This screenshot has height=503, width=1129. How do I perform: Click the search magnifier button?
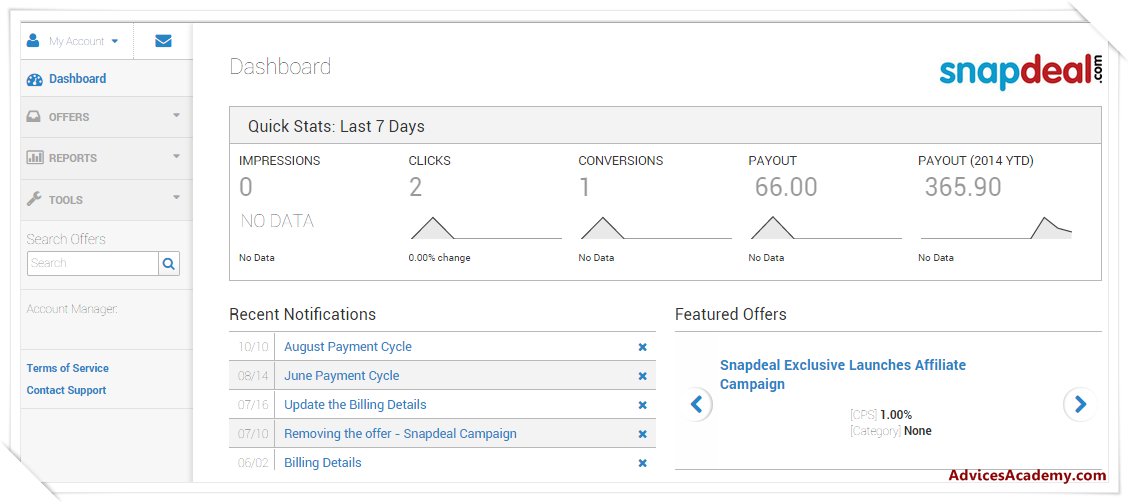170,264
